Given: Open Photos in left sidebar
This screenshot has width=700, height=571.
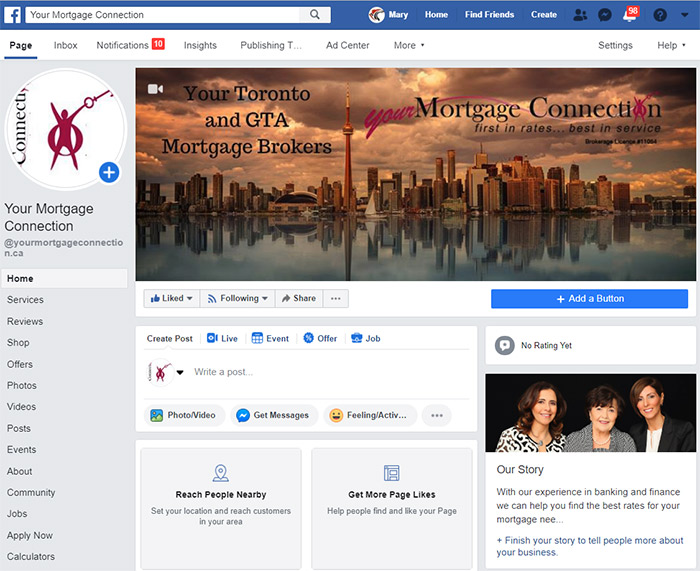Looking at the screenshot, I should pos(22,386).
